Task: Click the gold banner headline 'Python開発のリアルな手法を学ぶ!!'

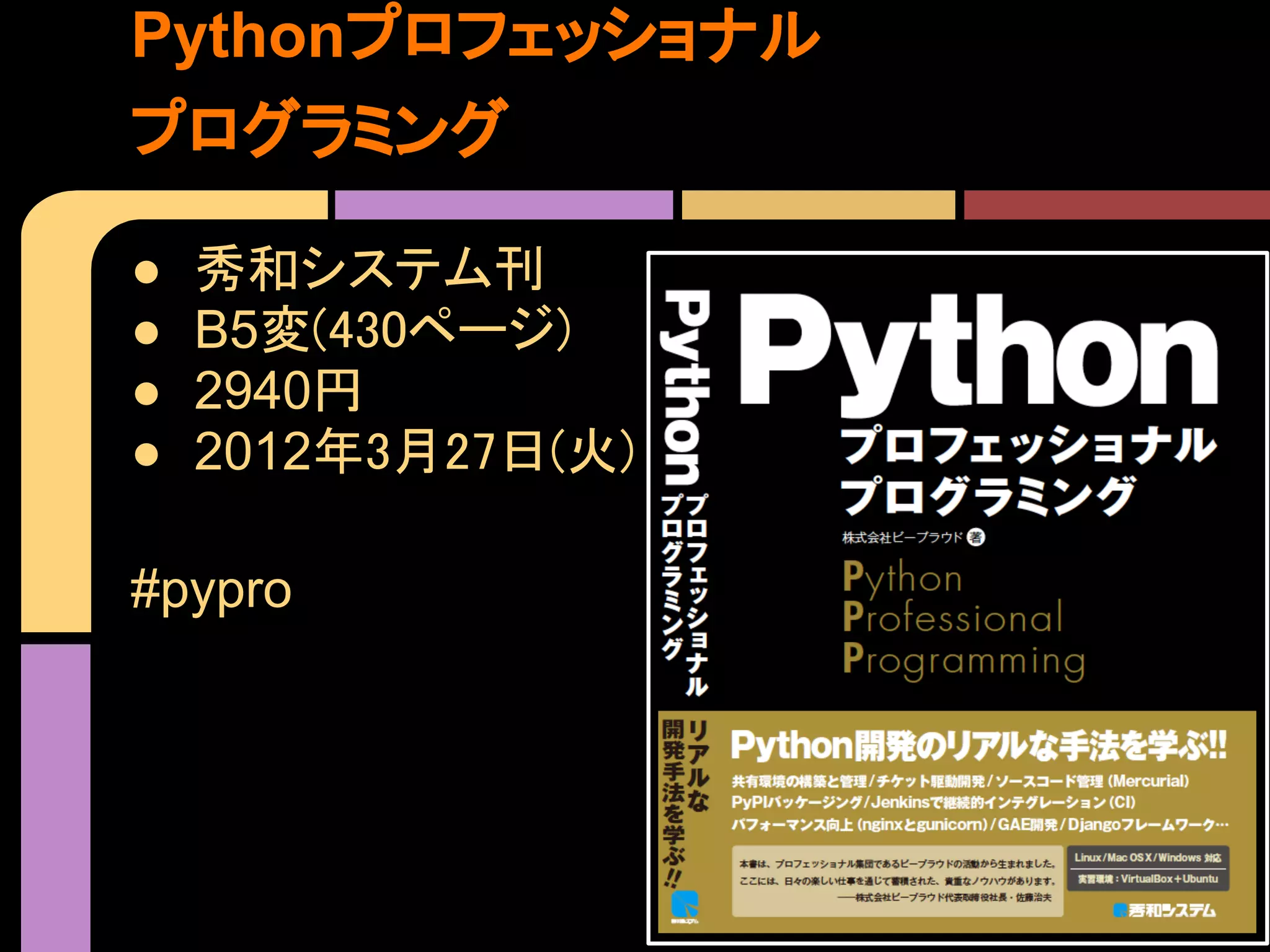Action: click(979, 745)
